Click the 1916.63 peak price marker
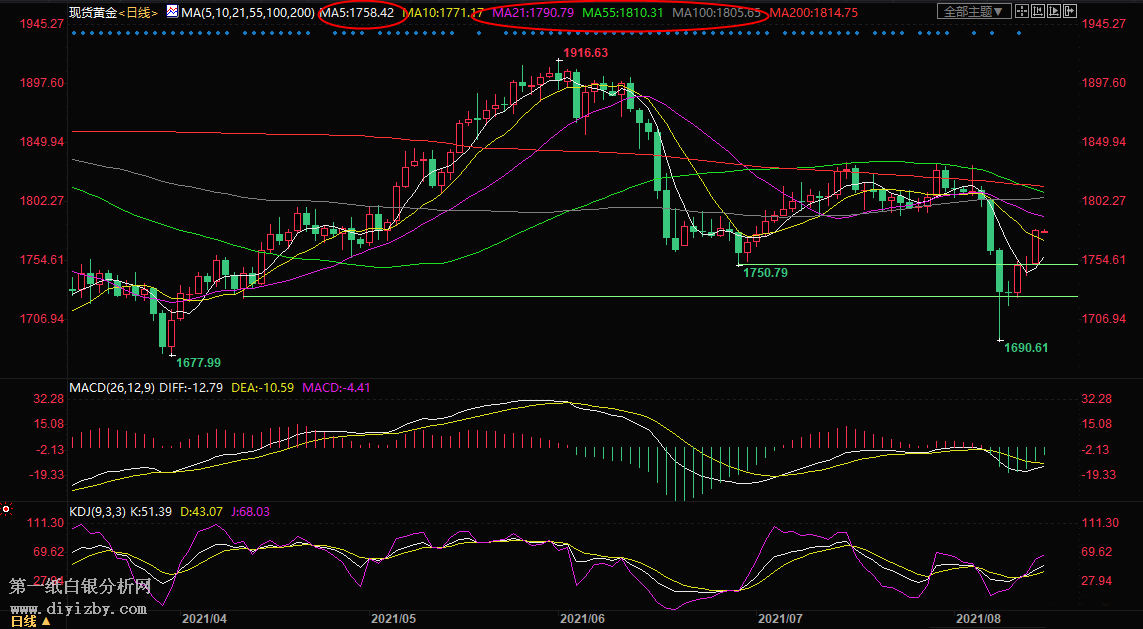 point(585,52)
